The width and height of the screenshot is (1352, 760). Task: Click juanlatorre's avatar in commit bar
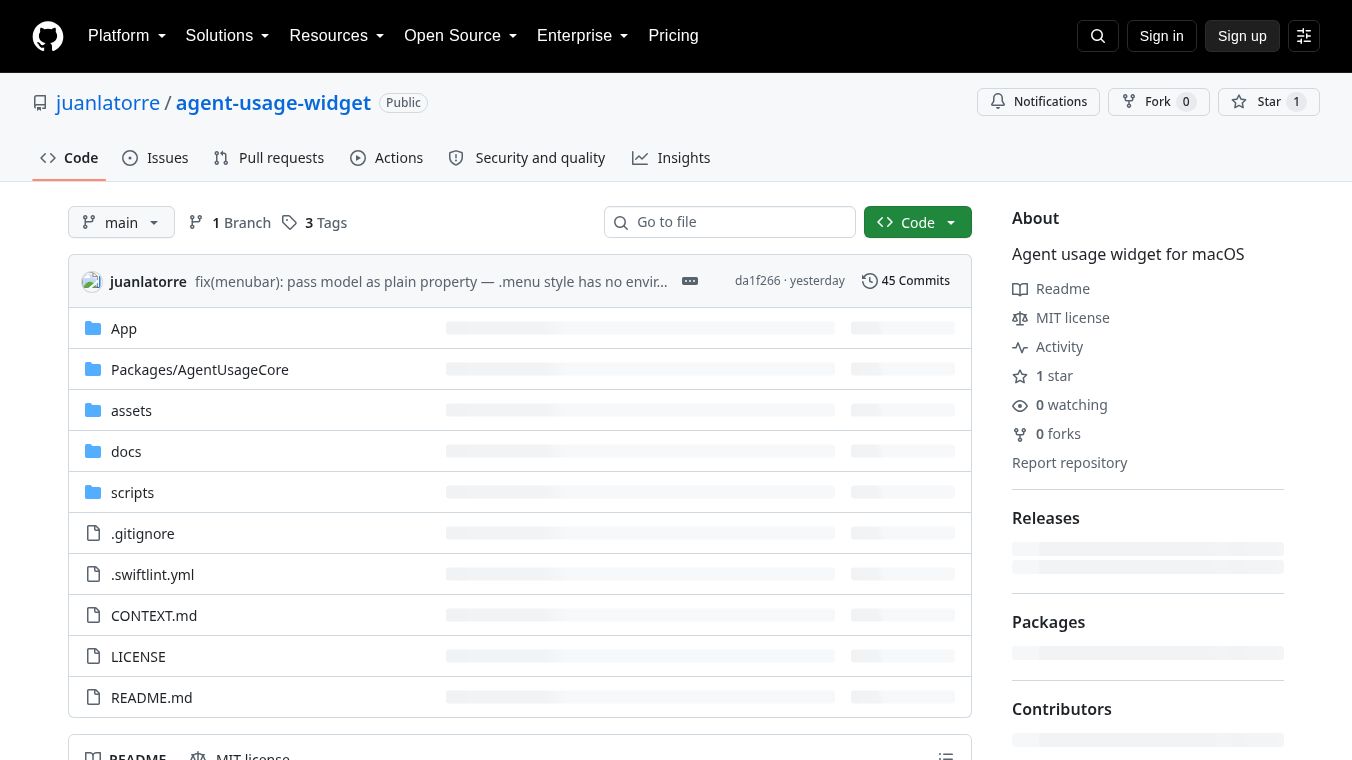pos(92,281)
